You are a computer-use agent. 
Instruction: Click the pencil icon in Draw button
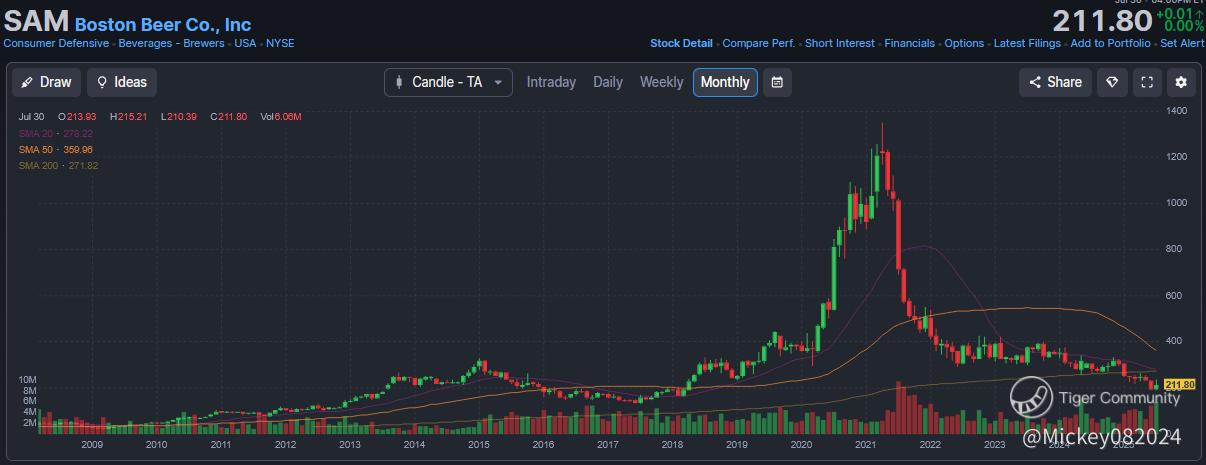(x=29, y=82)
